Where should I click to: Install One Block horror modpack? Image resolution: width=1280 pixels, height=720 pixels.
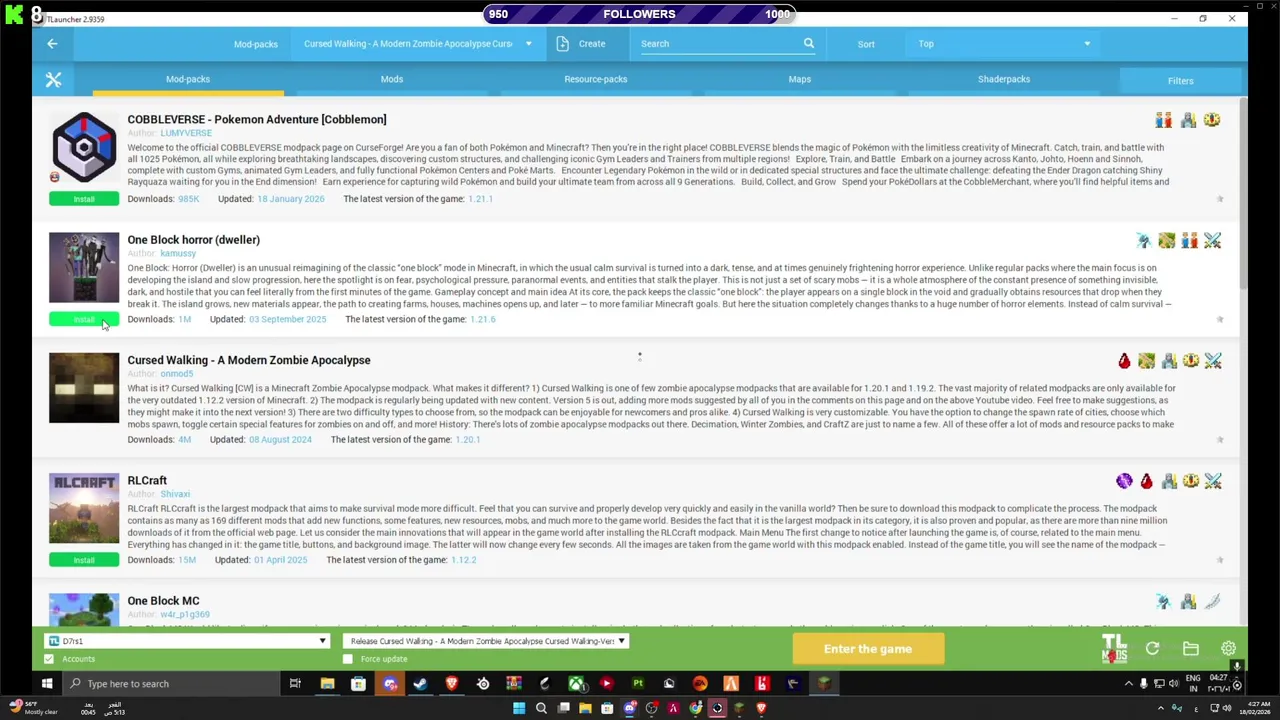84,319
